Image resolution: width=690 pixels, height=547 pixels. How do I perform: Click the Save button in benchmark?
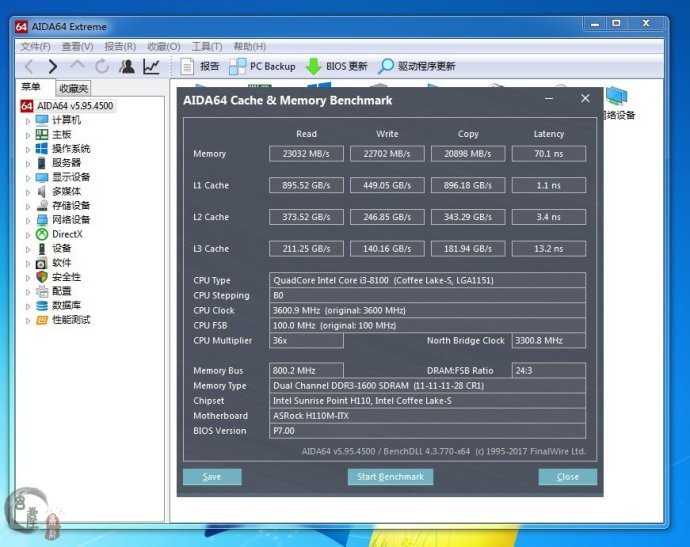click(212, 477)
